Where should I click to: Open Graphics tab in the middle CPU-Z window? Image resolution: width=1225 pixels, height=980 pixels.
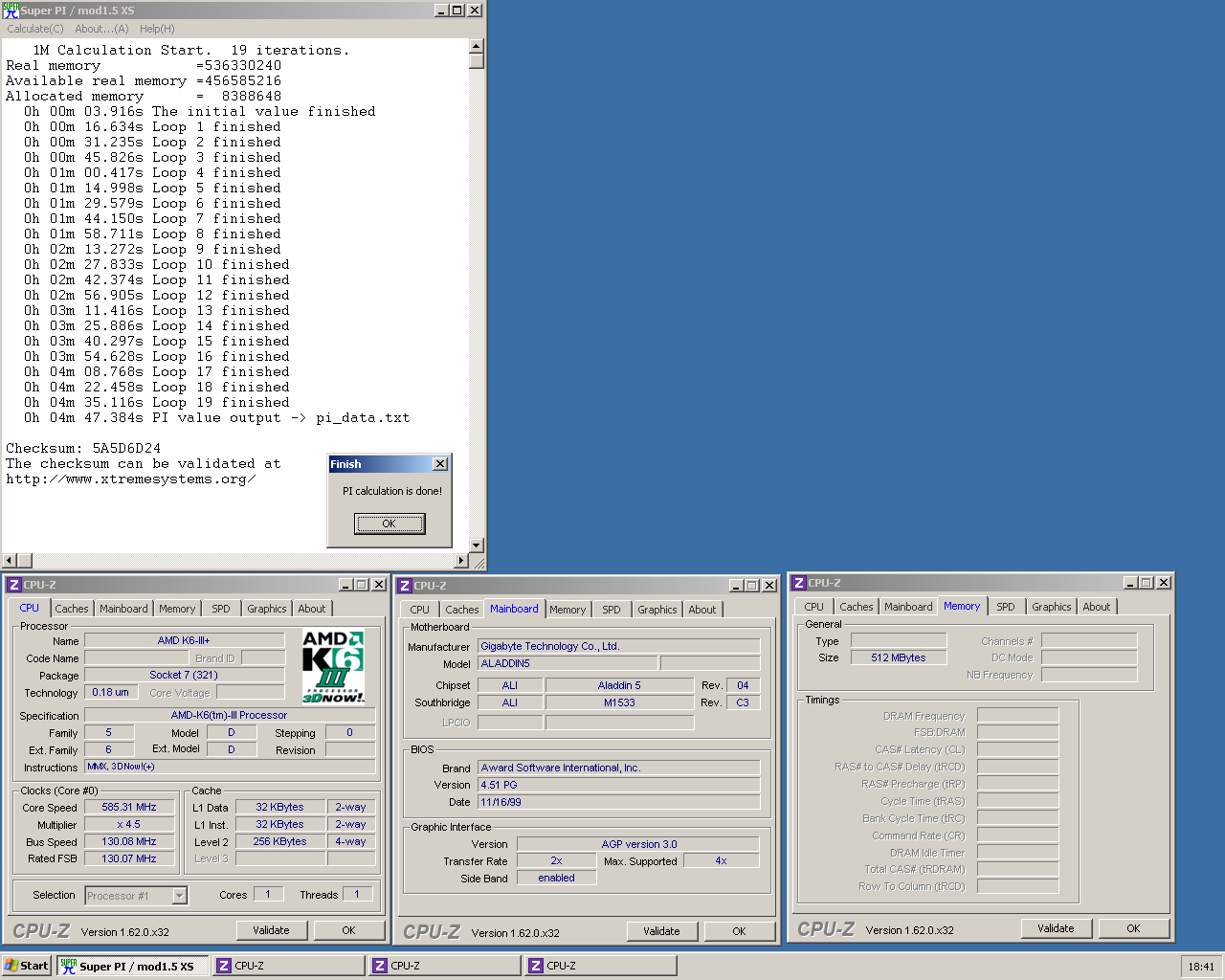click(x=657, y=610)
